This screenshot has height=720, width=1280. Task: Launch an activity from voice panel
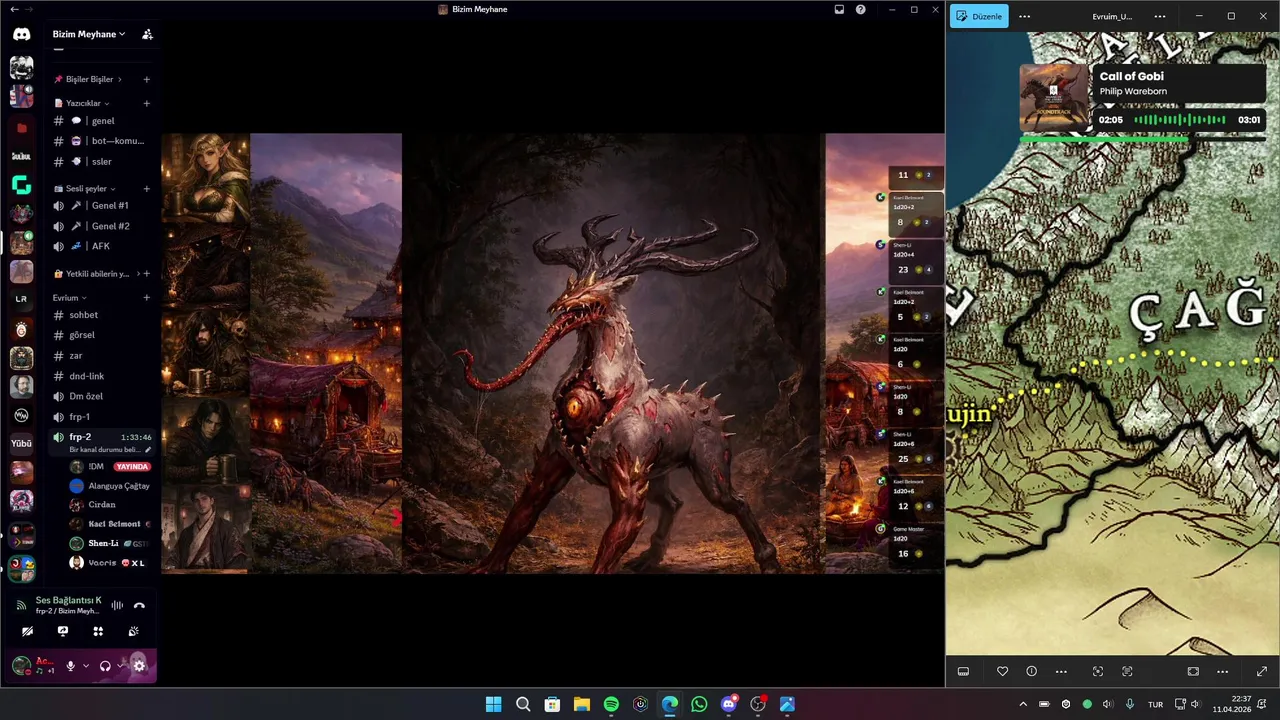click(98, 631)
